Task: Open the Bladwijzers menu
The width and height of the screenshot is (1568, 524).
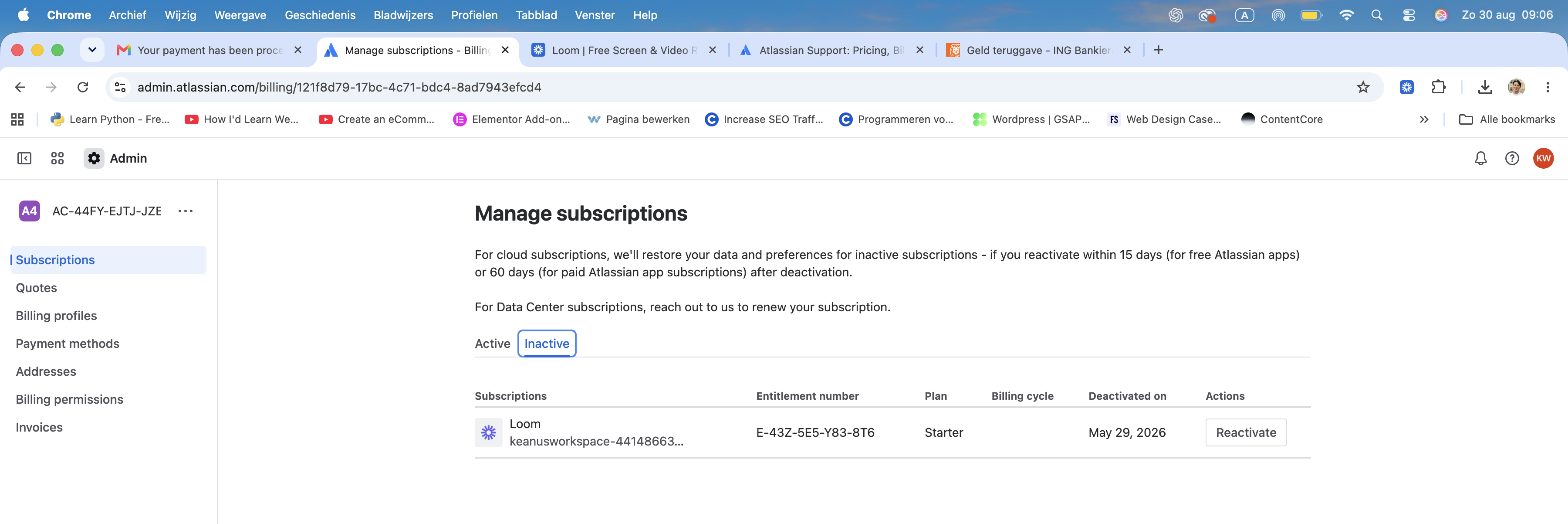Action: point(403,15)
